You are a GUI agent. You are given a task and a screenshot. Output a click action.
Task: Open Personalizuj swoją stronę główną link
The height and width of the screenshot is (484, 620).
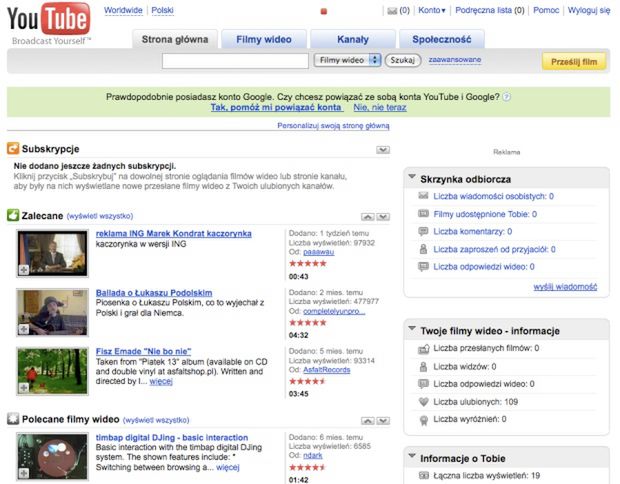pyautogui.click(x=333, y=126)
